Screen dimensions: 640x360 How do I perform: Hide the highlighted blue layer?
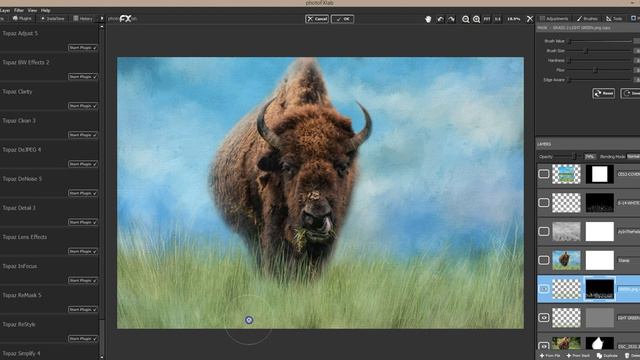[544, 289]
